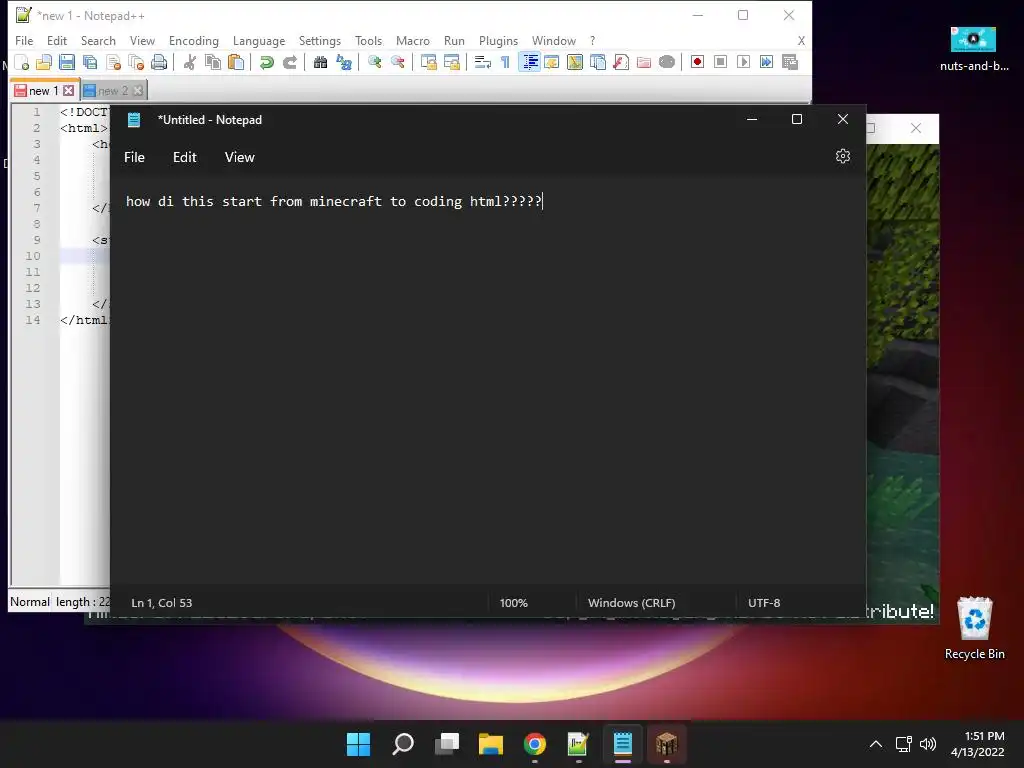Screen dimensions: 1024x768
Task: Click 'Ln 1, Col 53' in status bar
Action: 162,603
